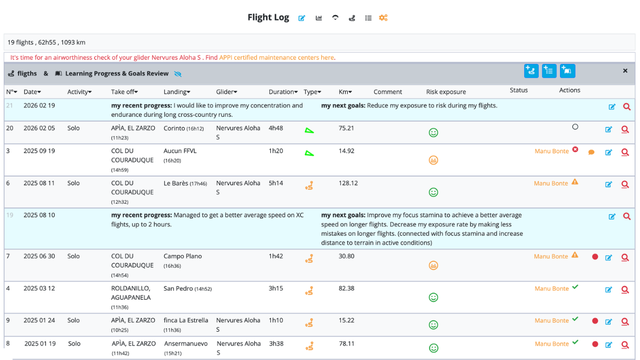Screen dimensions: 640x360
Task: View details of the San Pedro flight
Action: pyautogui.click(x=625, y=290)
